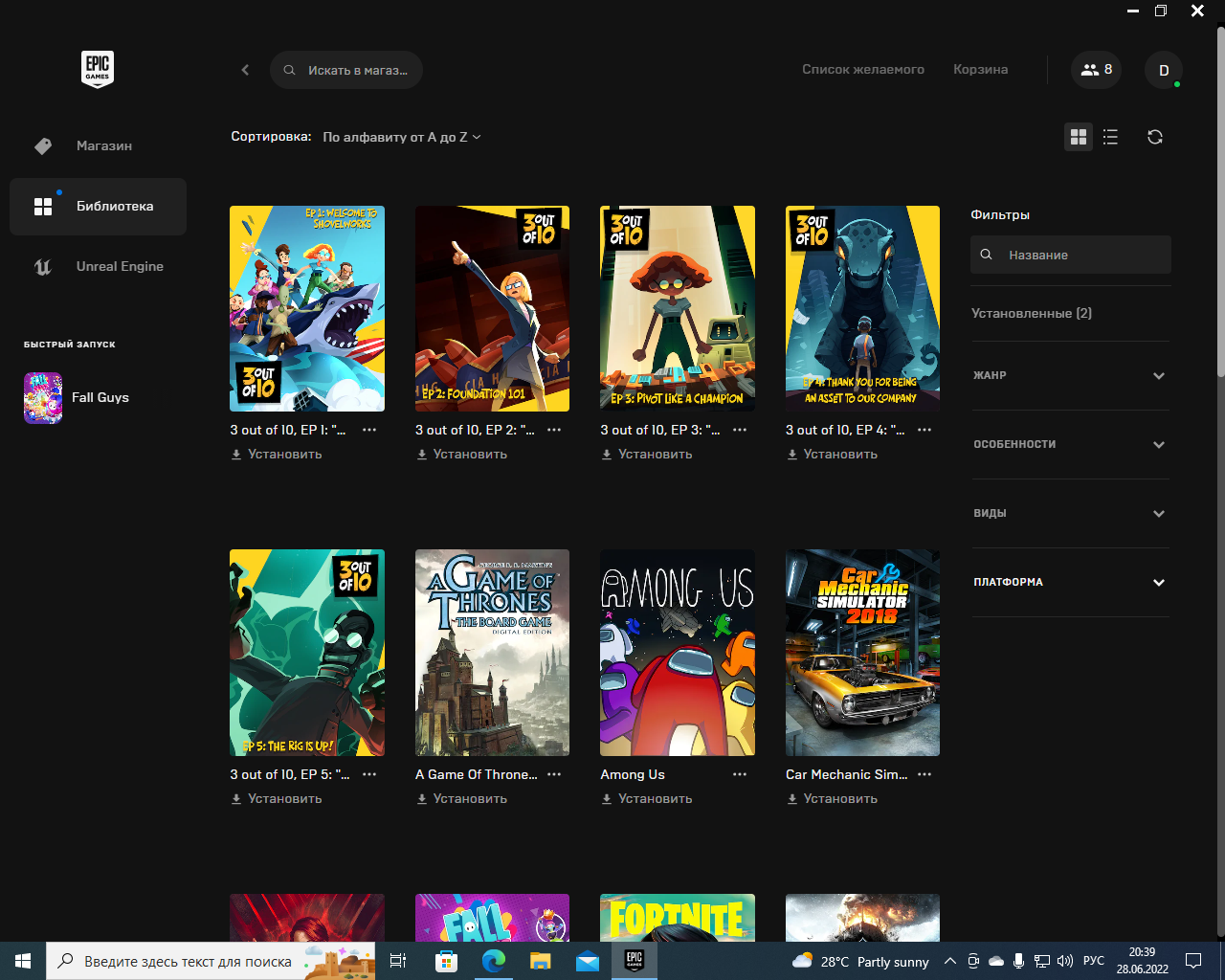Launch Fall Guys from quick launch
The image size is (1225, 980).
click(x=77, y=398)
